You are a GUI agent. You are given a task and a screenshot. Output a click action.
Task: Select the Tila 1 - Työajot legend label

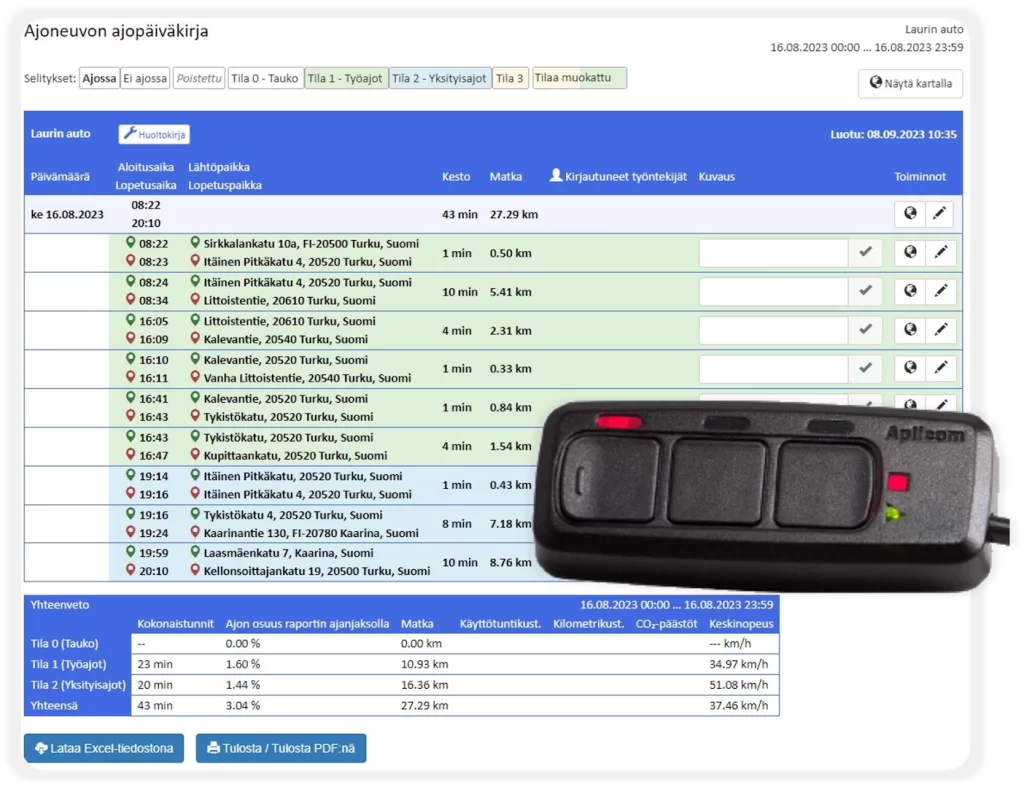[345, 78]
